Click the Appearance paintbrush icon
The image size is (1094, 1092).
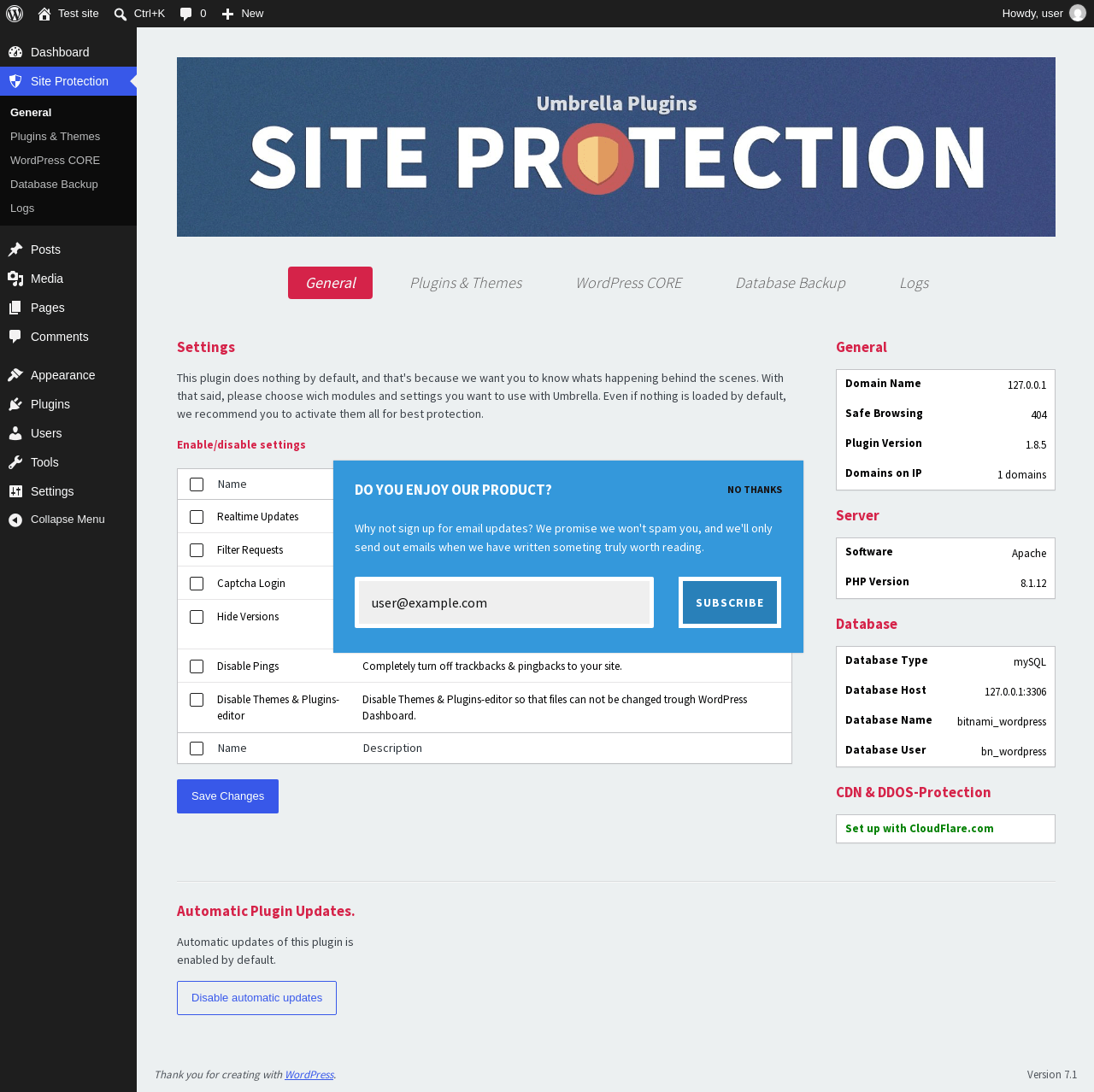15,375
